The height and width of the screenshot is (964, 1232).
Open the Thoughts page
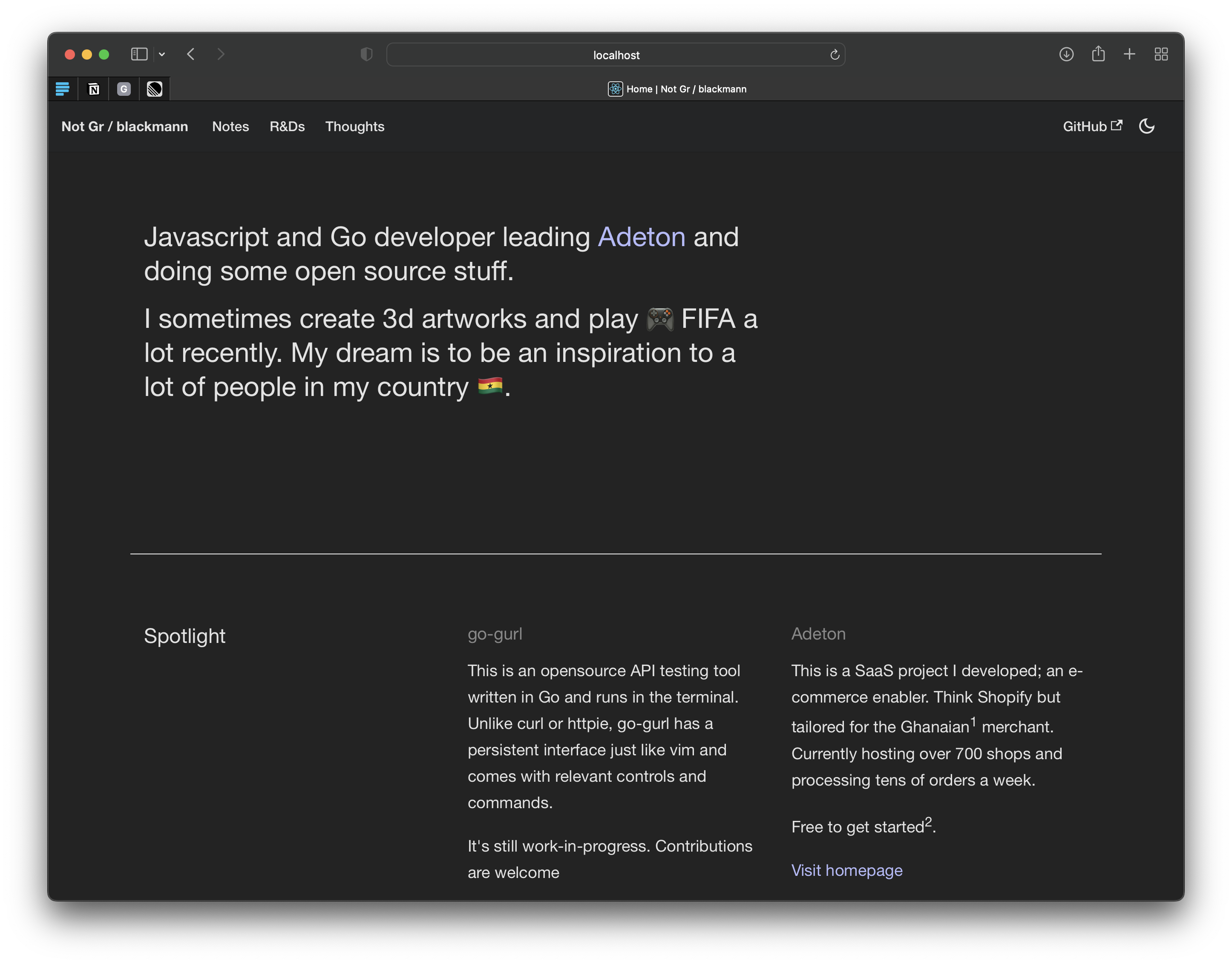coord(354,126)
